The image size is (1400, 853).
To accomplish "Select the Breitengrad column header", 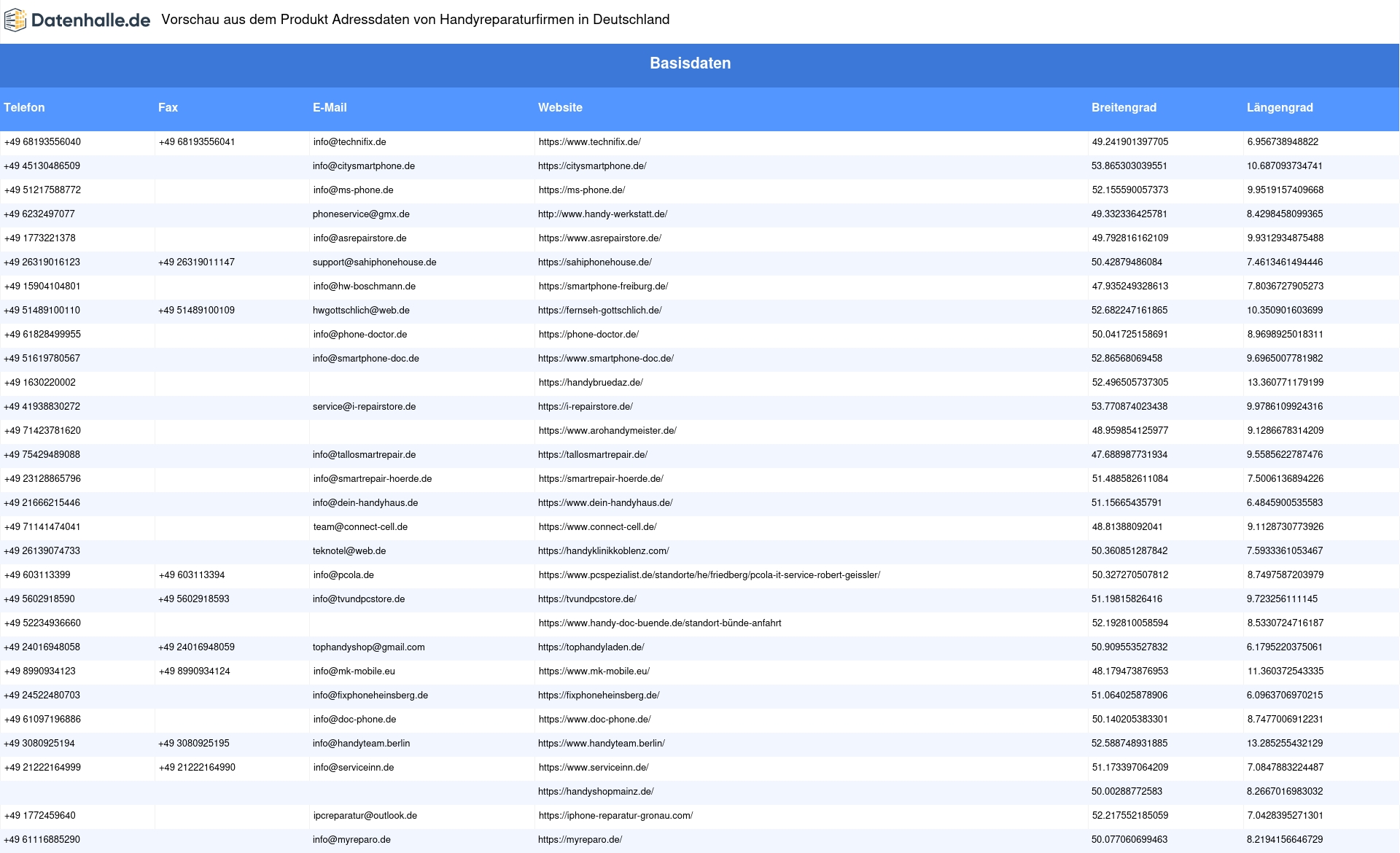I will coord(1124,107).
